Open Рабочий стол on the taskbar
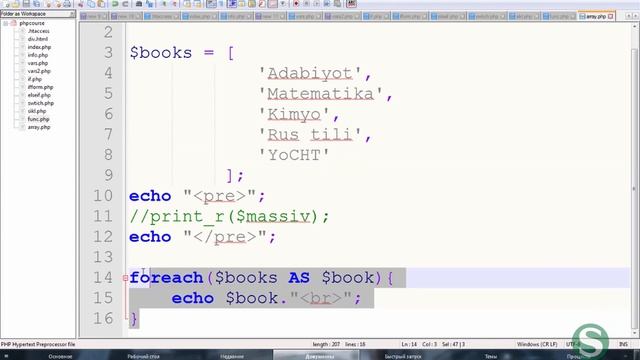This screenshot has width=640, height=360. (143, 356)
